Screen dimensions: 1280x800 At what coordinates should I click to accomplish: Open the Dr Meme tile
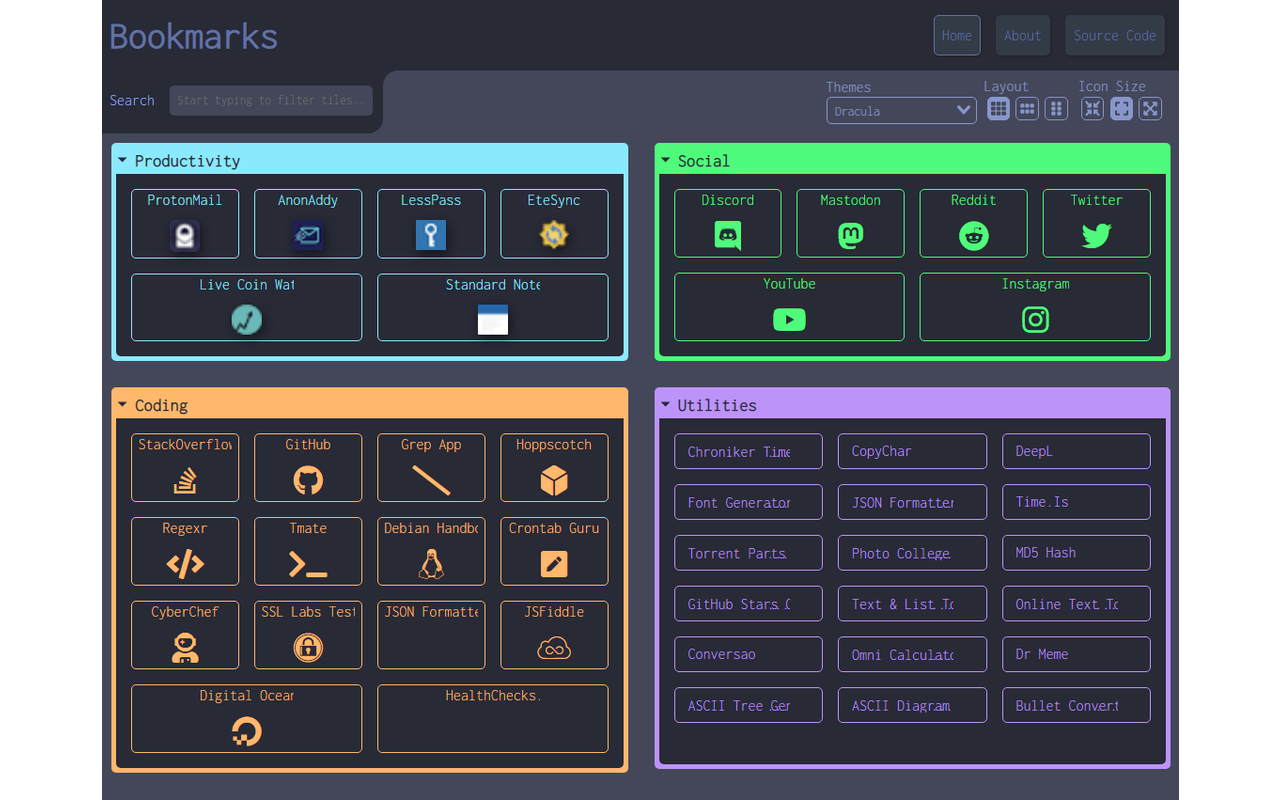(1076, 654)
